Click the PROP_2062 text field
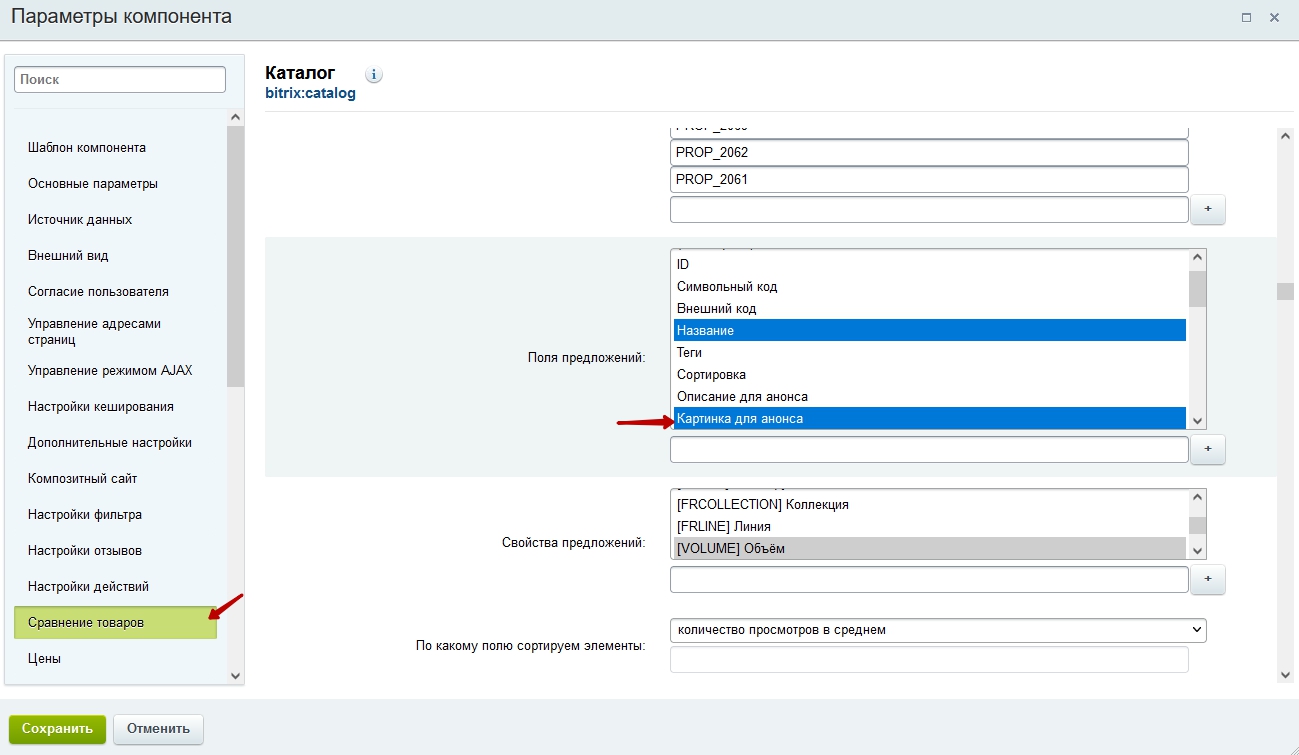Image resolution: width=1299 pixels, height=755 pixels. click(x=928, y=152)
